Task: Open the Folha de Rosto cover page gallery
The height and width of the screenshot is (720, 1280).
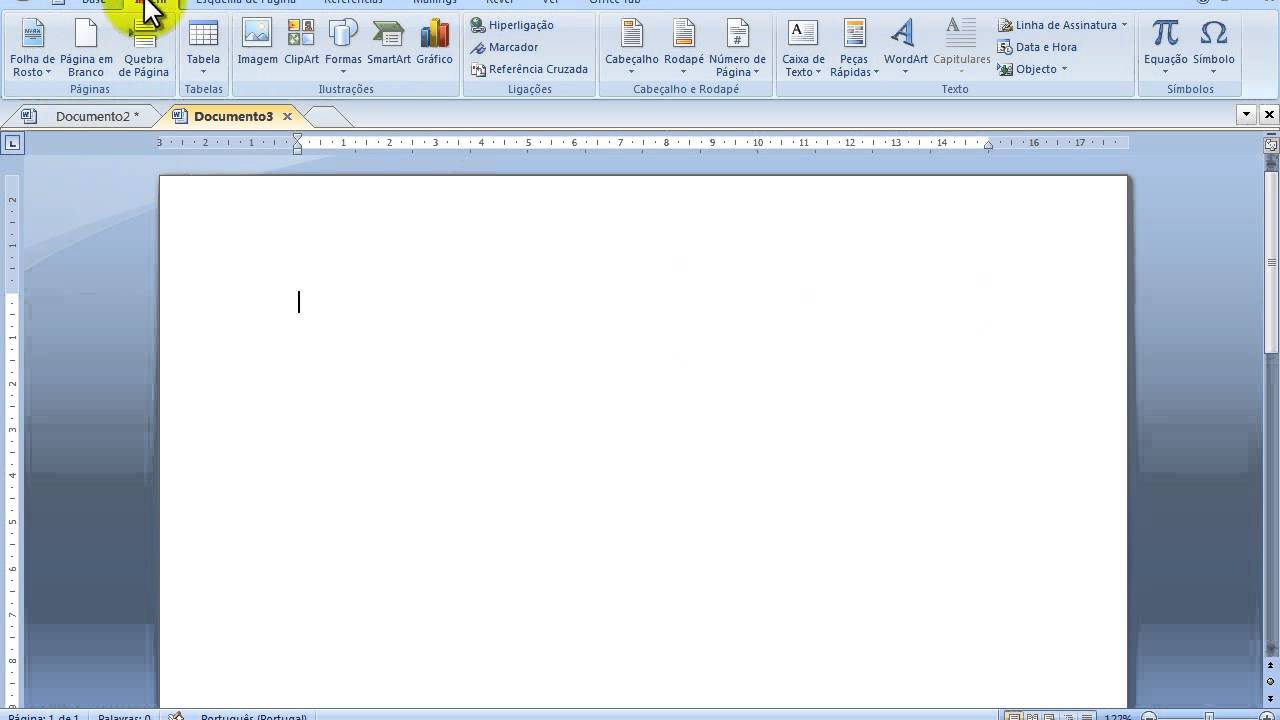Action: click(32, 48)
